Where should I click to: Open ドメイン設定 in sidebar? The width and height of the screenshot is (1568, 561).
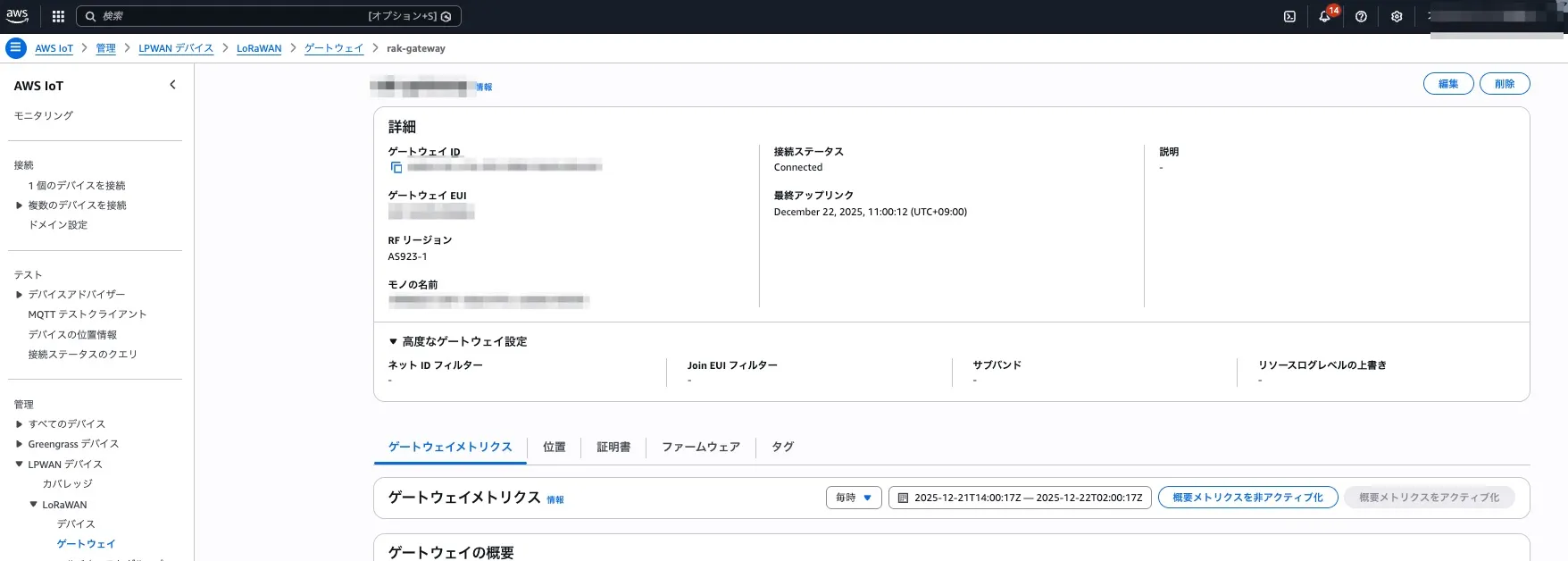58,225
